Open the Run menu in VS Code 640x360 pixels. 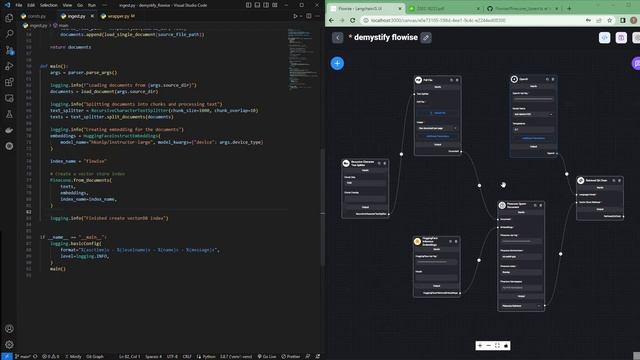(x=92, y=5)
